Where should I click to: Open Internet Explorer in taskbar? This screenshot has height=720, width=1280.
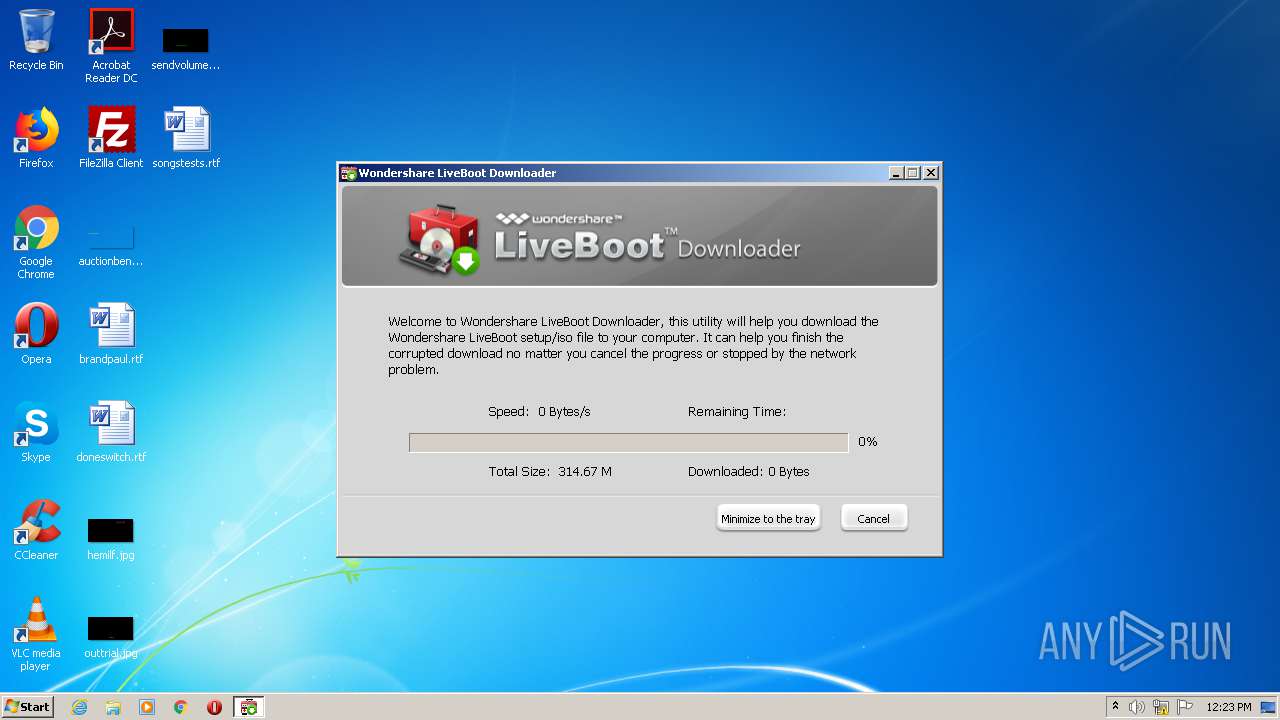(x=79, y=707)
